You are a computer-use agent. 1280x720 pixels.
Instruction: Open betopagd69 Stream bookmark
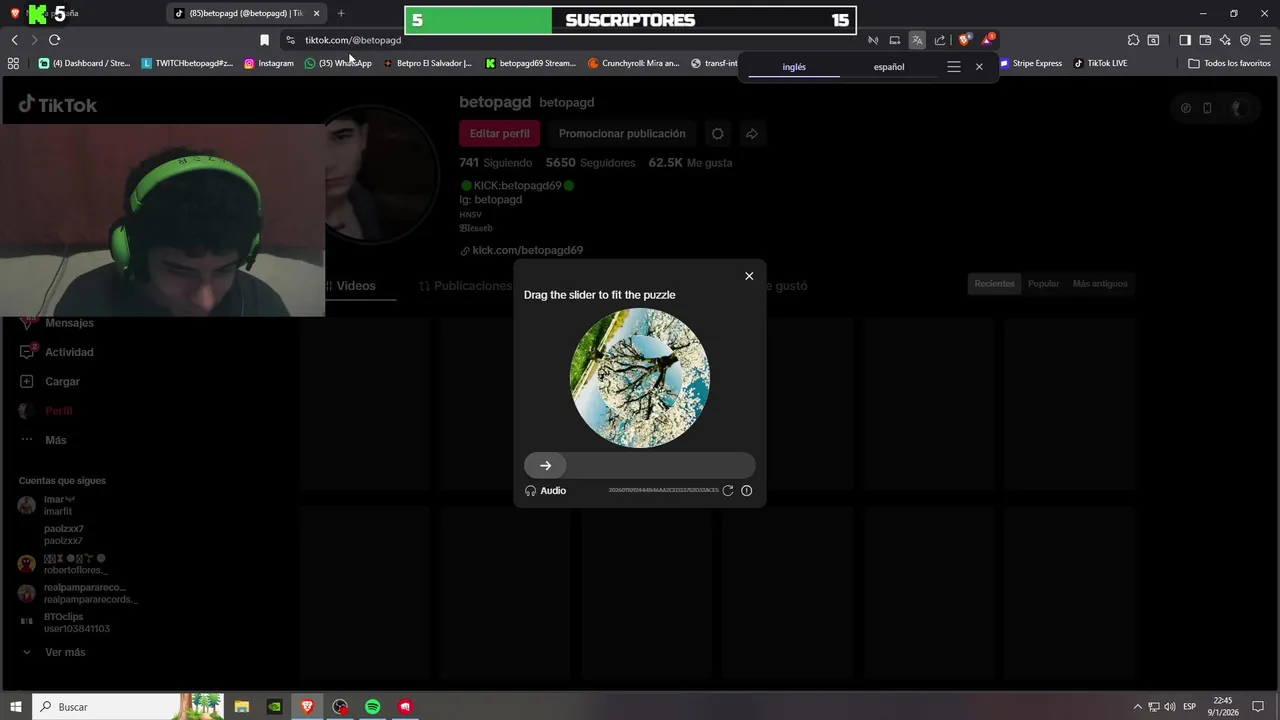tap(531, 63)
